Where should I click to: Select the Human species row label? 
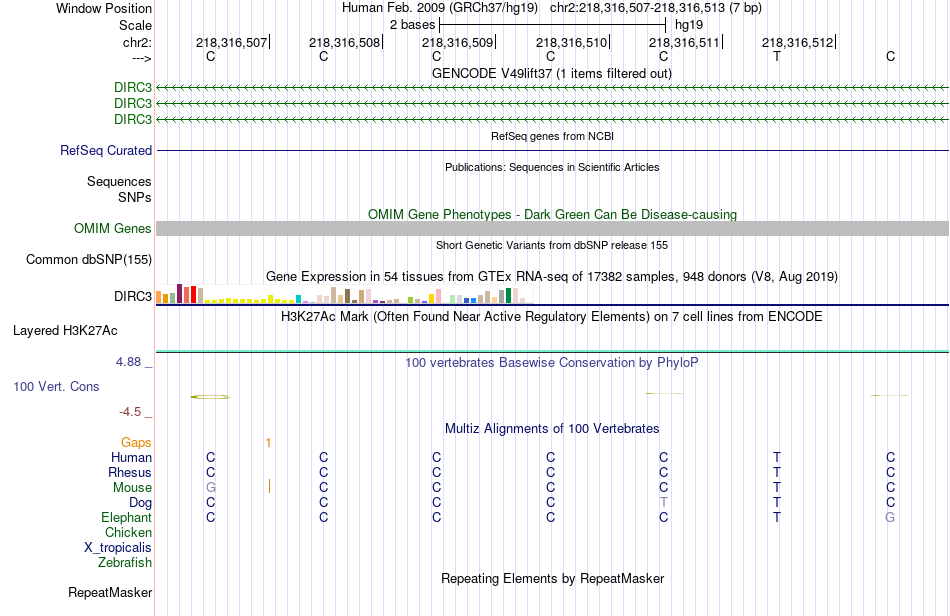coord(131,458)
